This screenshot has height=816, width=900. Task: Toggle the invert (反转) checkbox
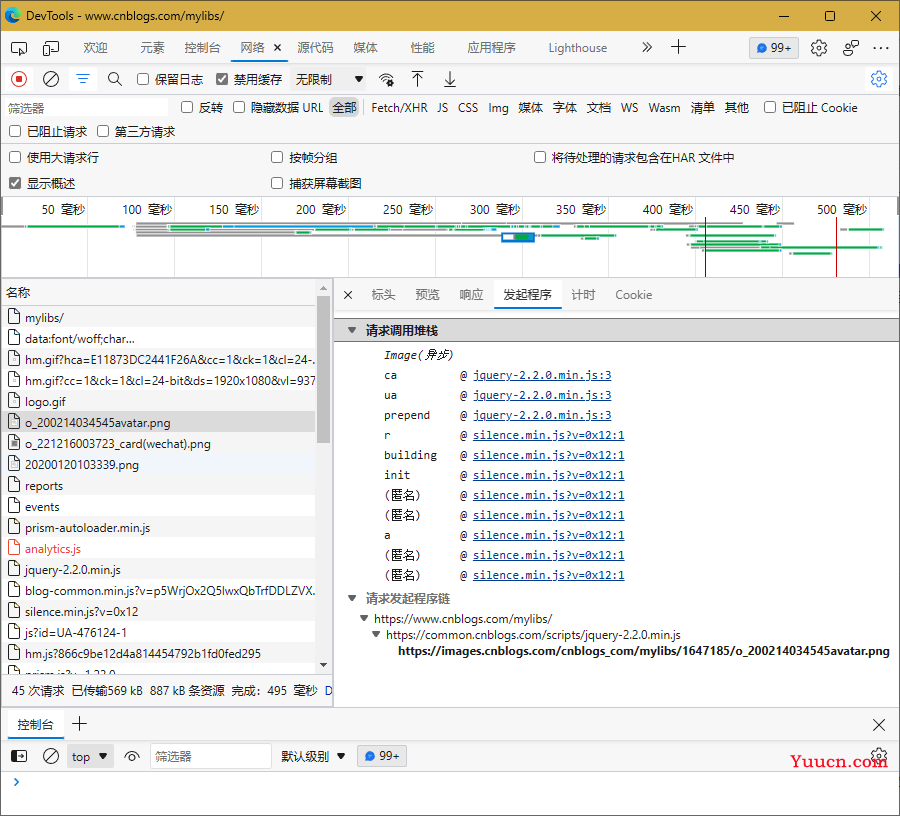tap(187, 107)
